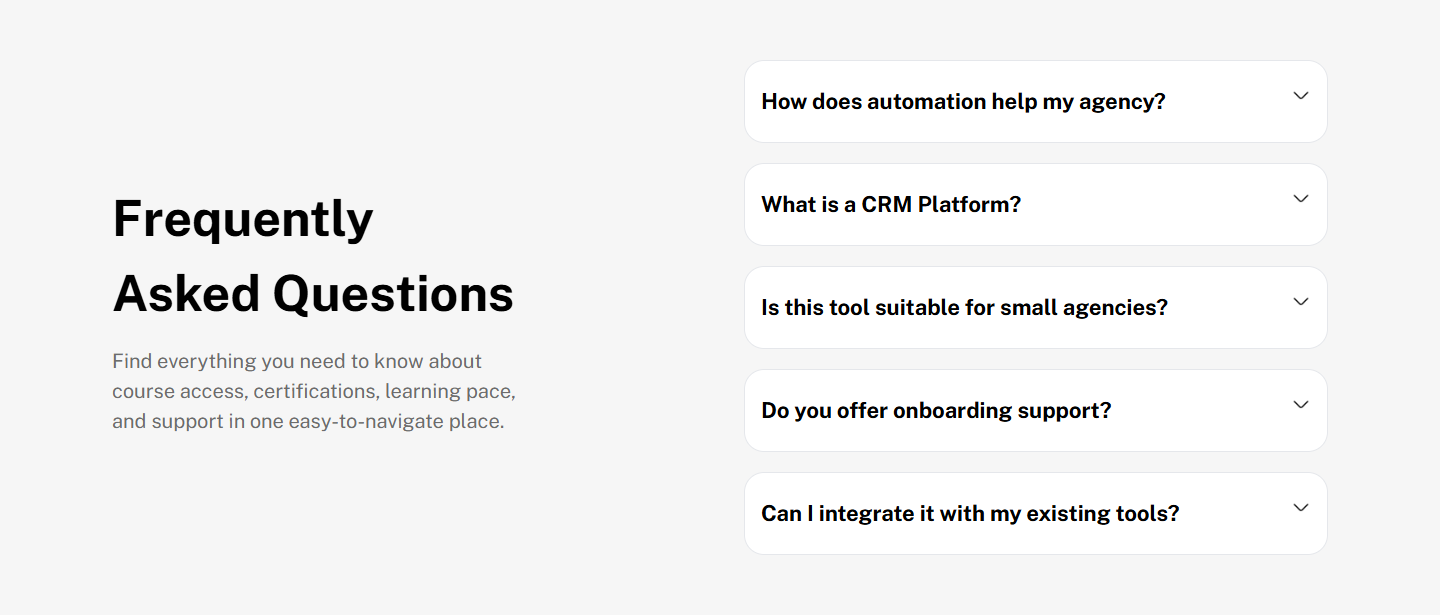Expand "How does automation help my agency?"
The width and height of the screenshot is (1440, 615).
(963, 102)
